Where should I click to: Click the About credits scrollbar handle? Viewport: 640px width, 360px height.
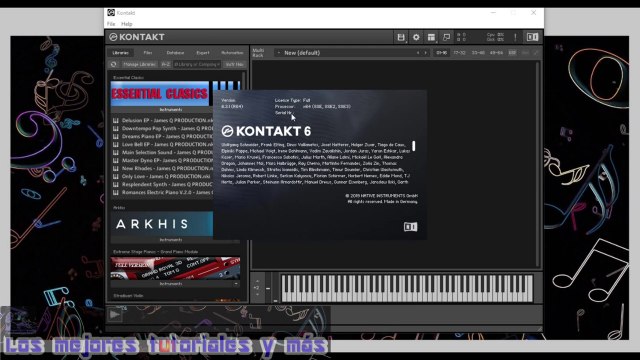(x=413, y=146)
